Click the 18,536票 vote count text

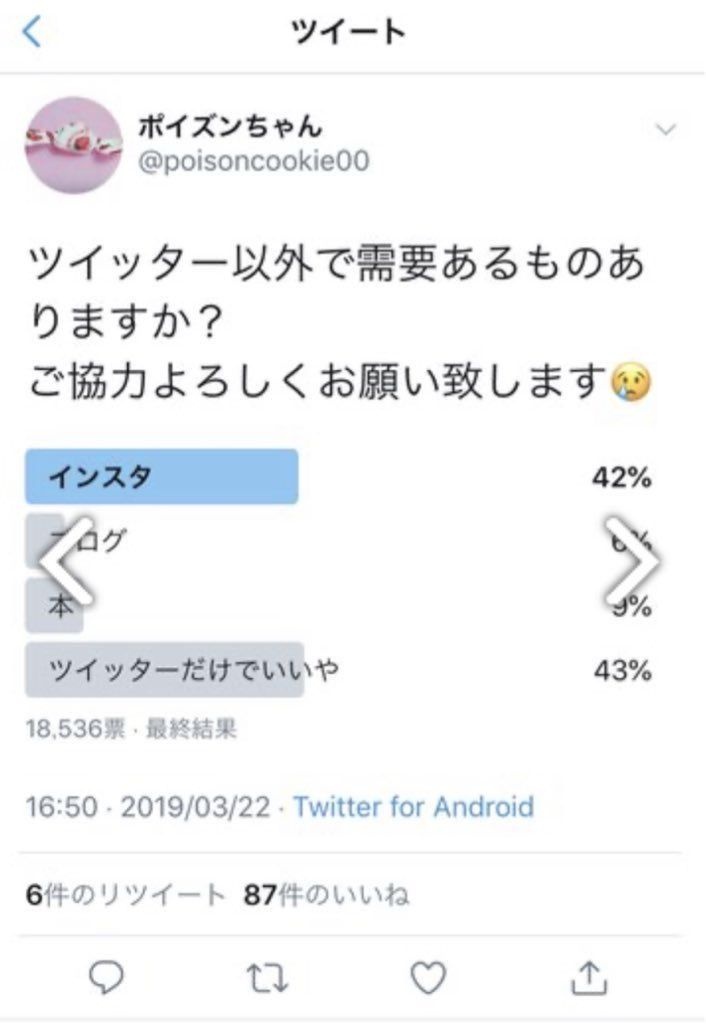click(75, 729)
